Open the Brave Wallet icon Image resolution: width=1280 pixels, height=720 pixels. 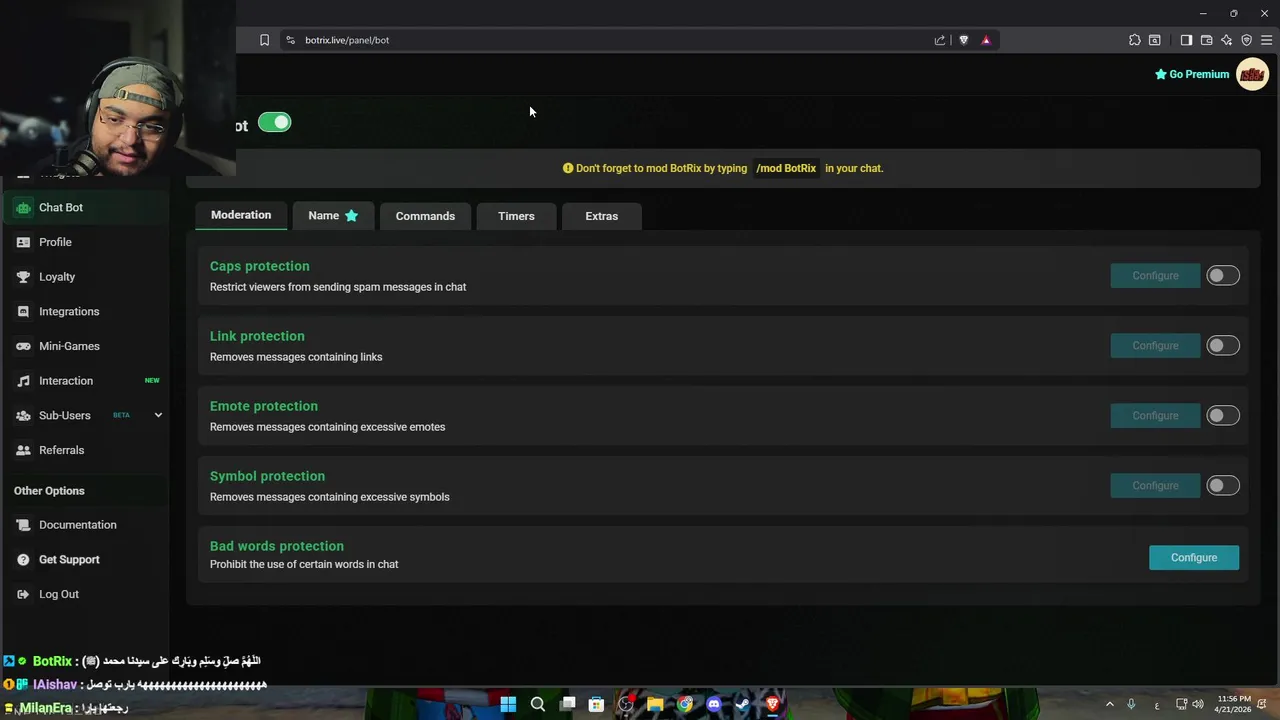pos(1206,40)
